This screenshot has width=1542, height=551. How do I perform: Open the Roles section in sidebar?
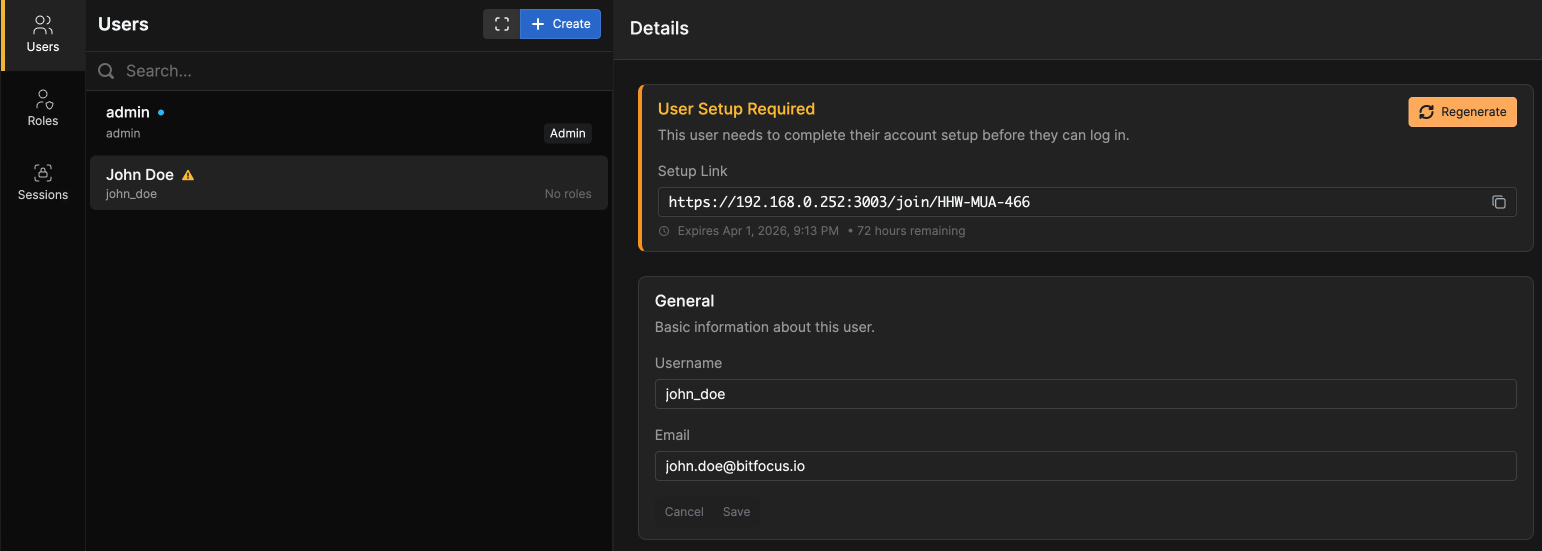click(x=43, y=109)
